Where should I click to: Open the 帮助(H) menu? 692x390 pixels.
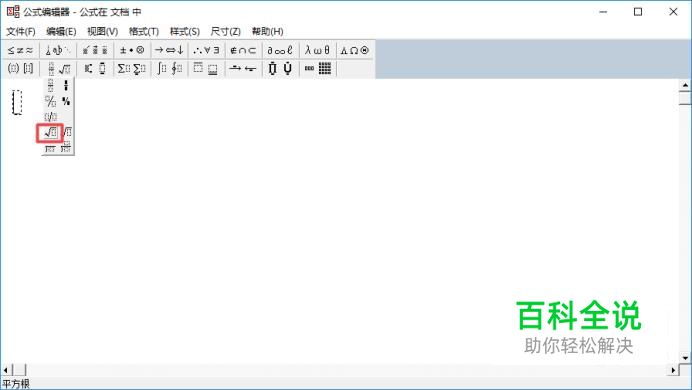pyautogui.click(x=267, y=32)
